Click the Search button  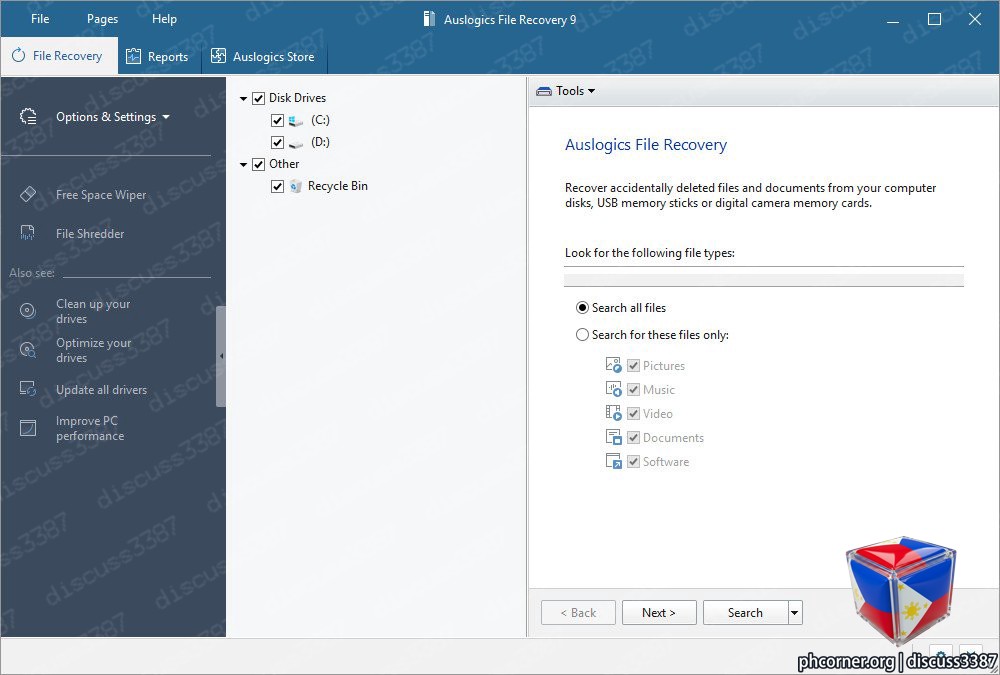click(x=745, y=612)
